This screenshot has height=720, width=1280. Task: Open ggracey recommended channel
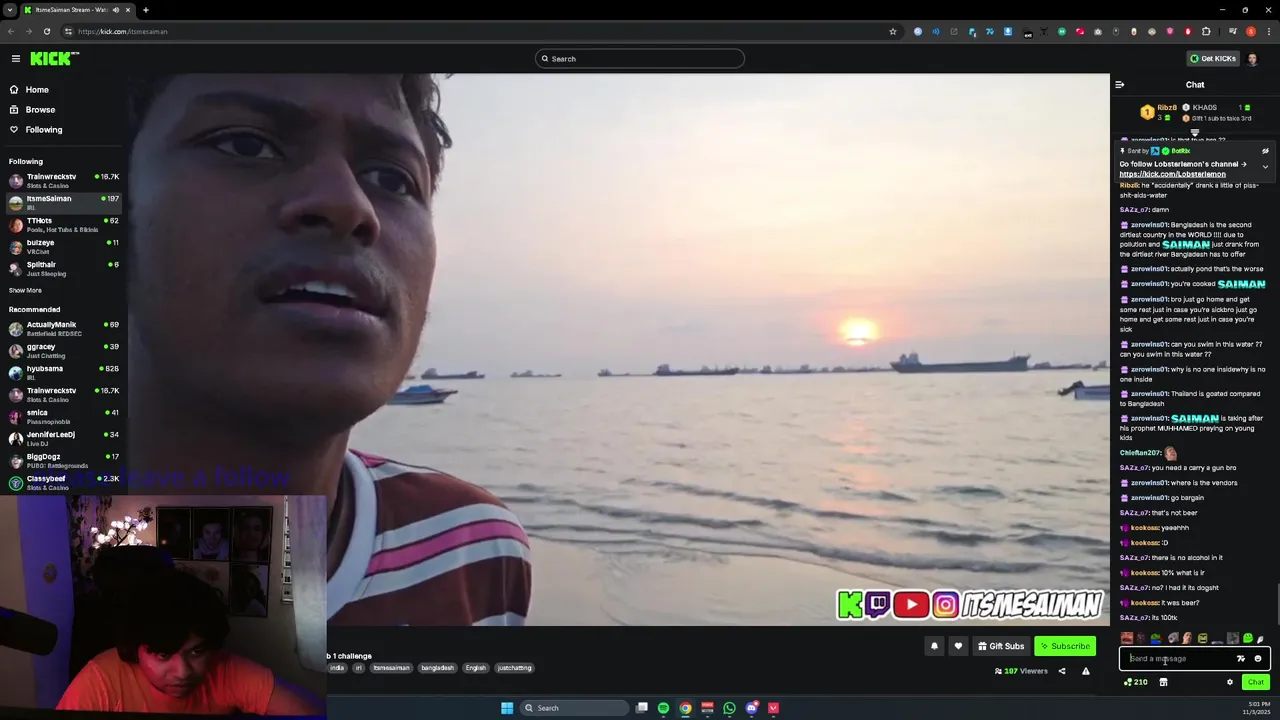point(63,351)
